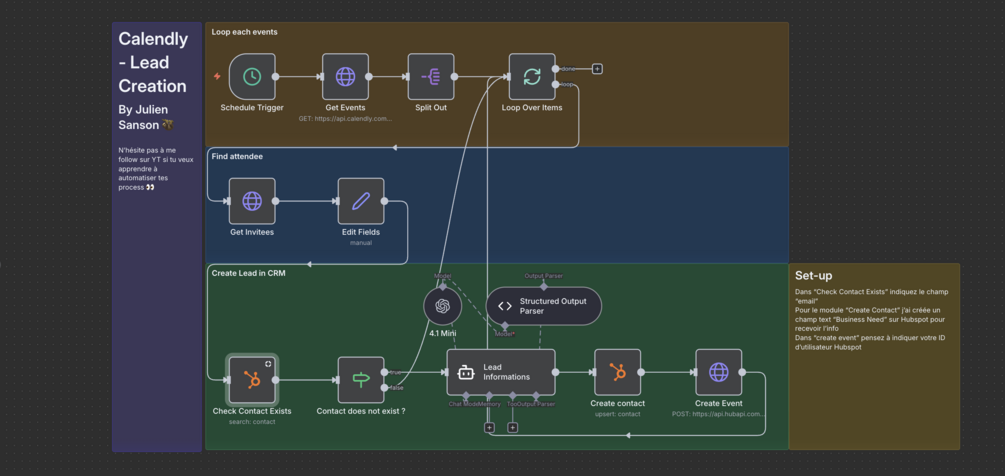The height and width of the screenshot is (476, 1005).
Task: Add a Memory sub-node via plus button
Action: click(489, 427)
